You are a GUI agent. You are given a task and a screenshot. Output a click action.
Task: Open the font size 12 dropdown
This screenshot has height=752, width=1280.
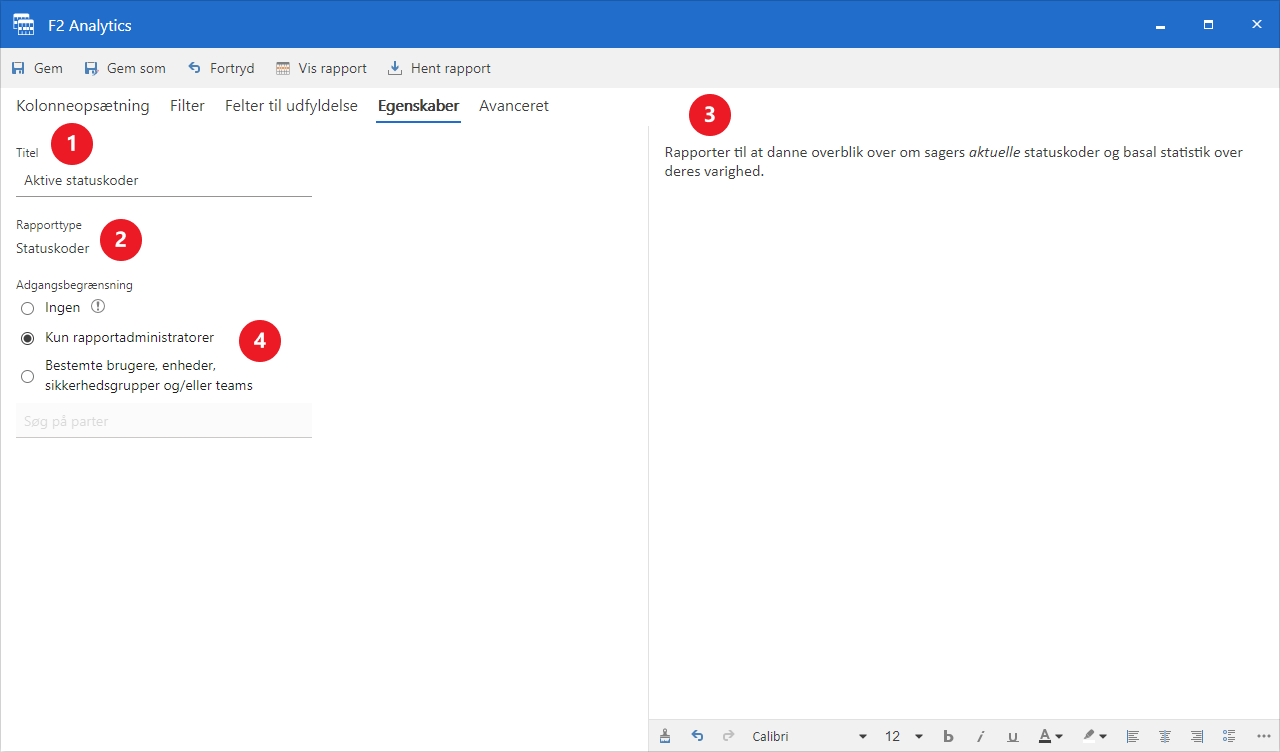pos(918,737)
